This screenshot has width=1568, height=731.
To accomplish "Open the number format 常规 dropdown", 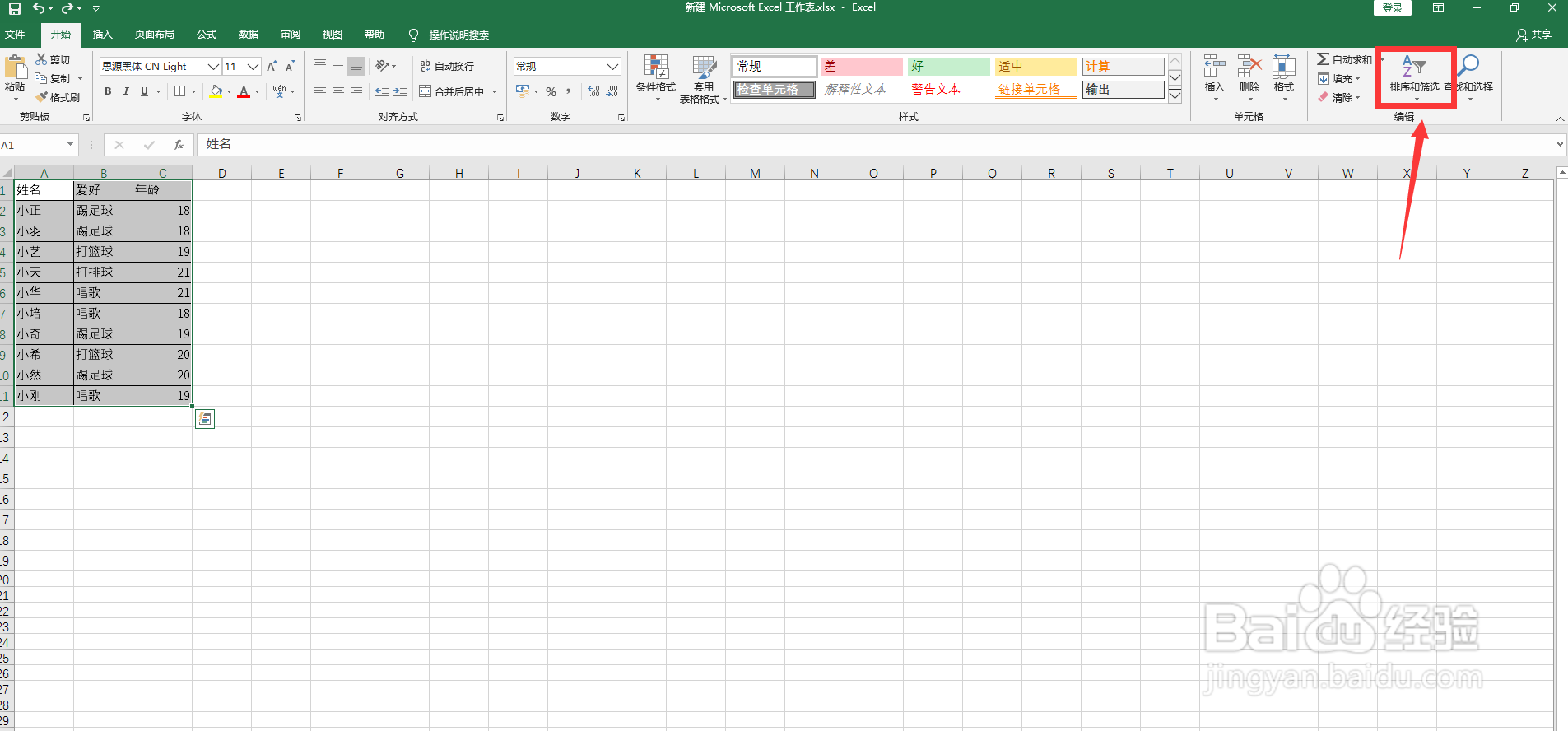I will [x=612, y=66].
